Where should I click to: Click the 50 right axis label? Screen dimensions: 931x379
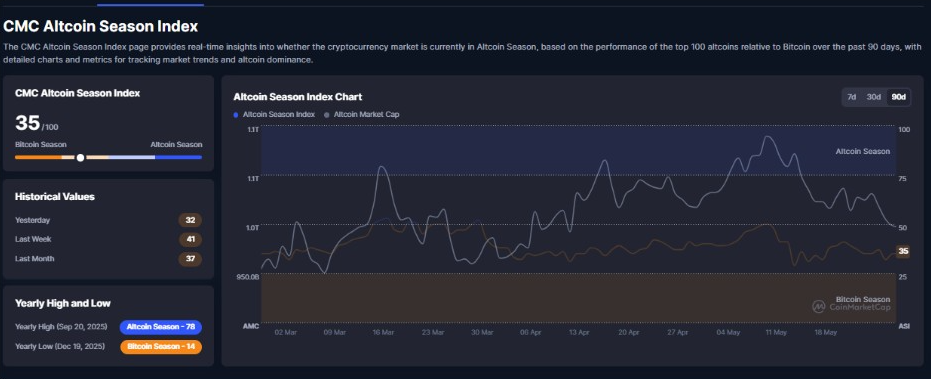pos(903,228)
